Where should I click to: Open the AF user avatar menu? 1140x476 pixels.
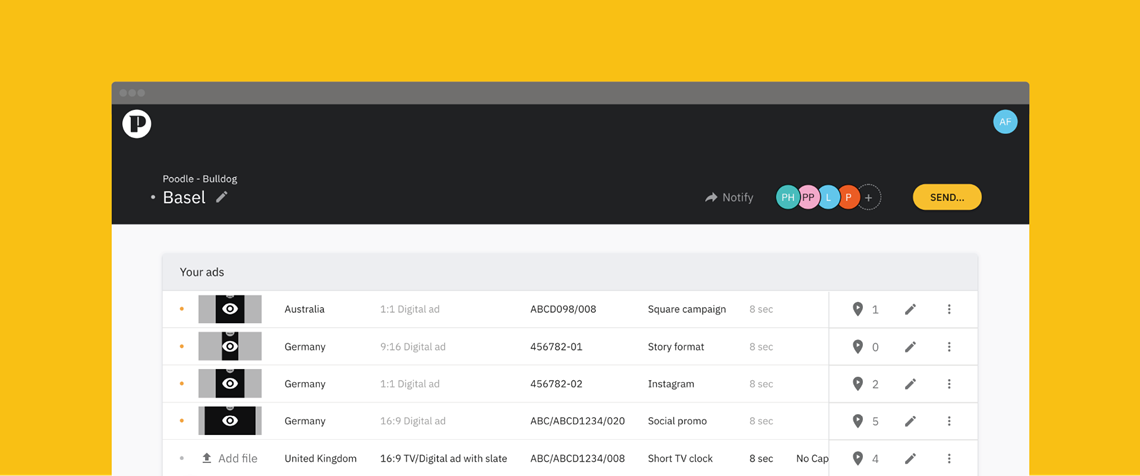tap(1005, 122)
